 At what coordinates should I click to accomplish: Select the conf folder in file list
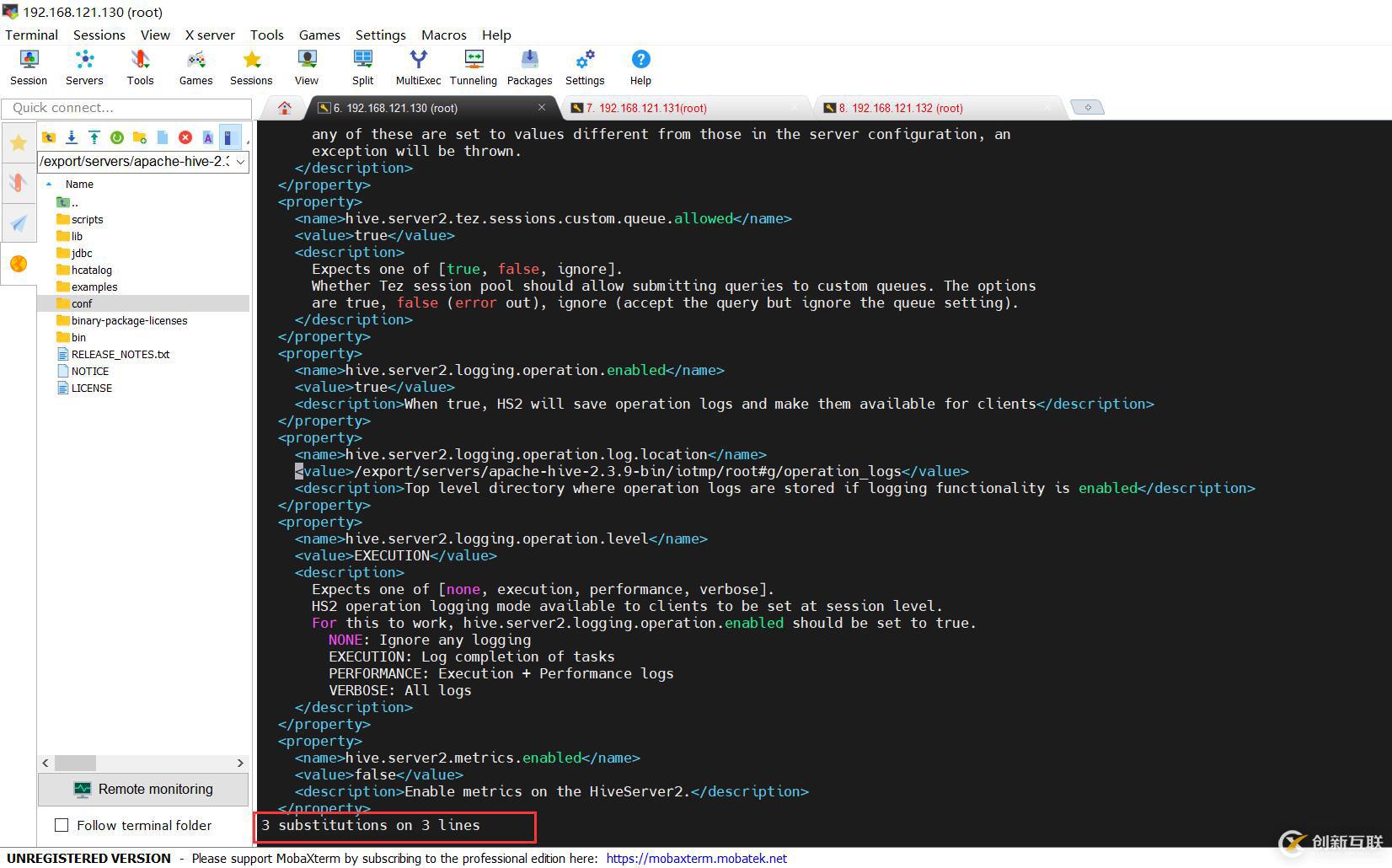[x=82, y=303]
